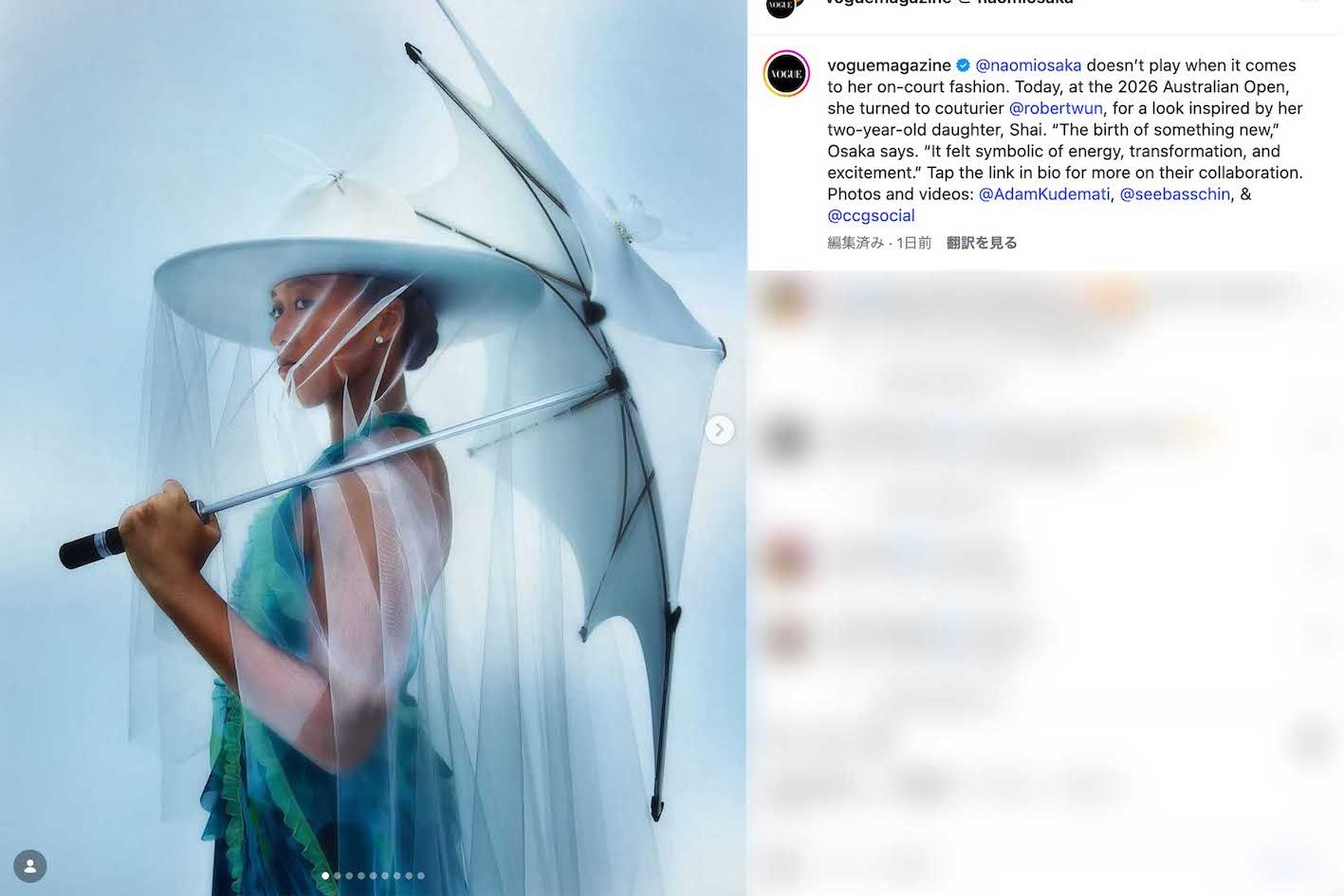
Task: Select the fifth carousel indicator dot
Action: pyautogui.click(x=374, y=876)
